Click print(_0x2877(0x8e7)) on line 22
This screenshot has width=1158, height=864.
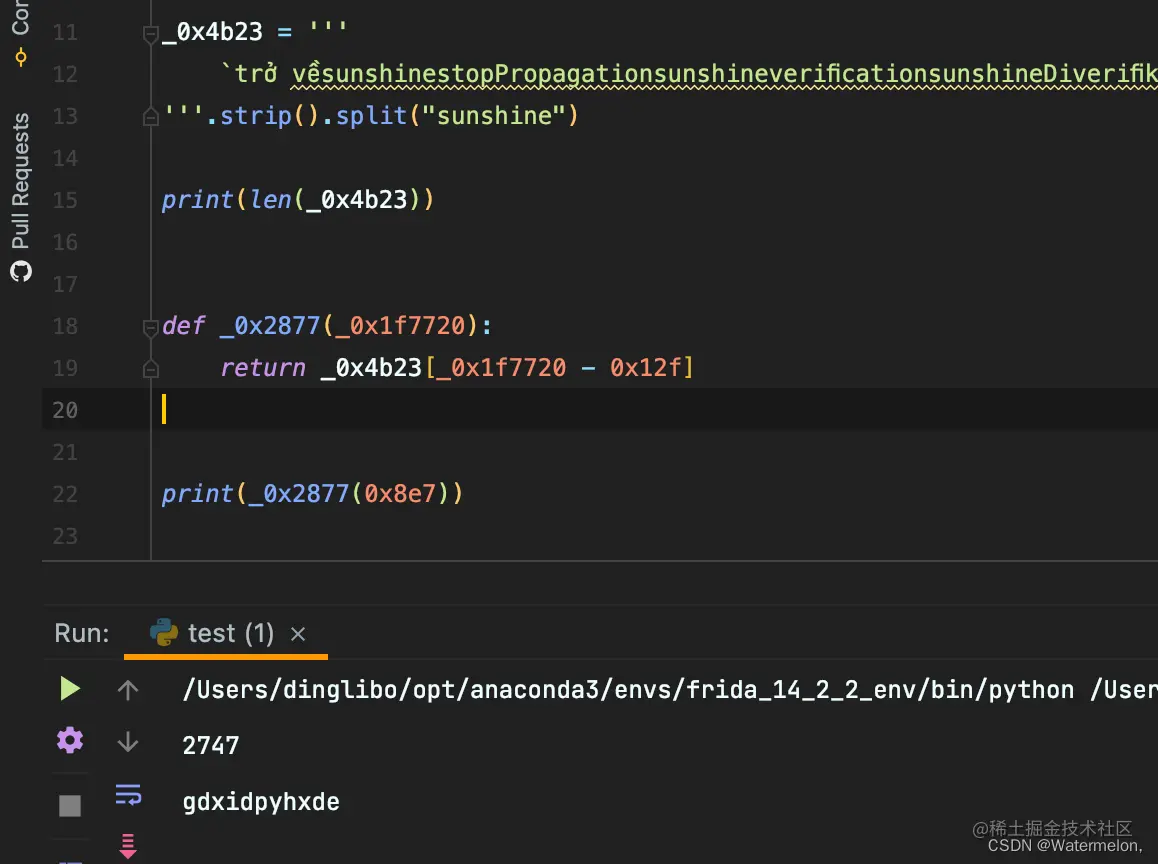[x=312, y=493]
